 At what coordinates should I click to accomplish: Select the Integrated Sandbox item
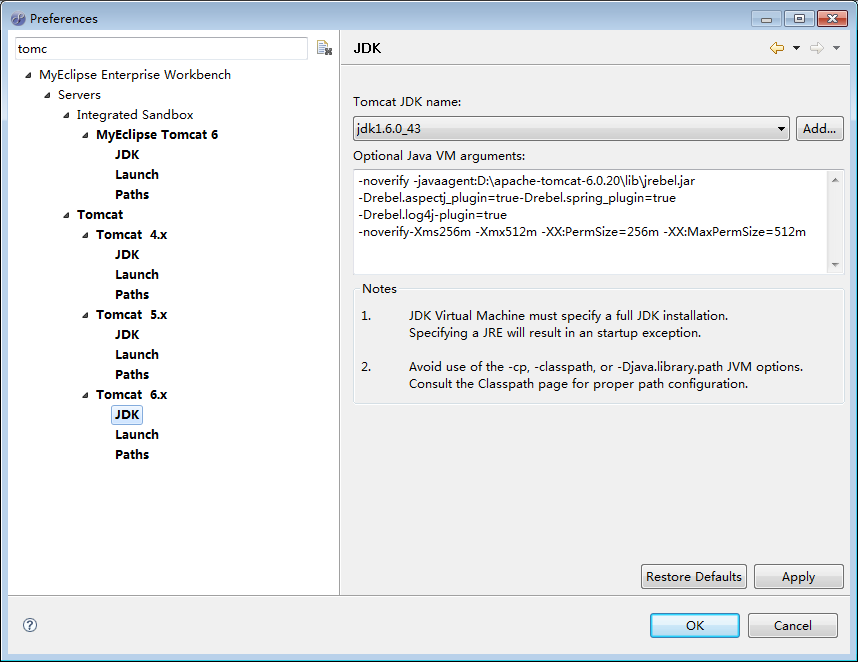[135, 115]
